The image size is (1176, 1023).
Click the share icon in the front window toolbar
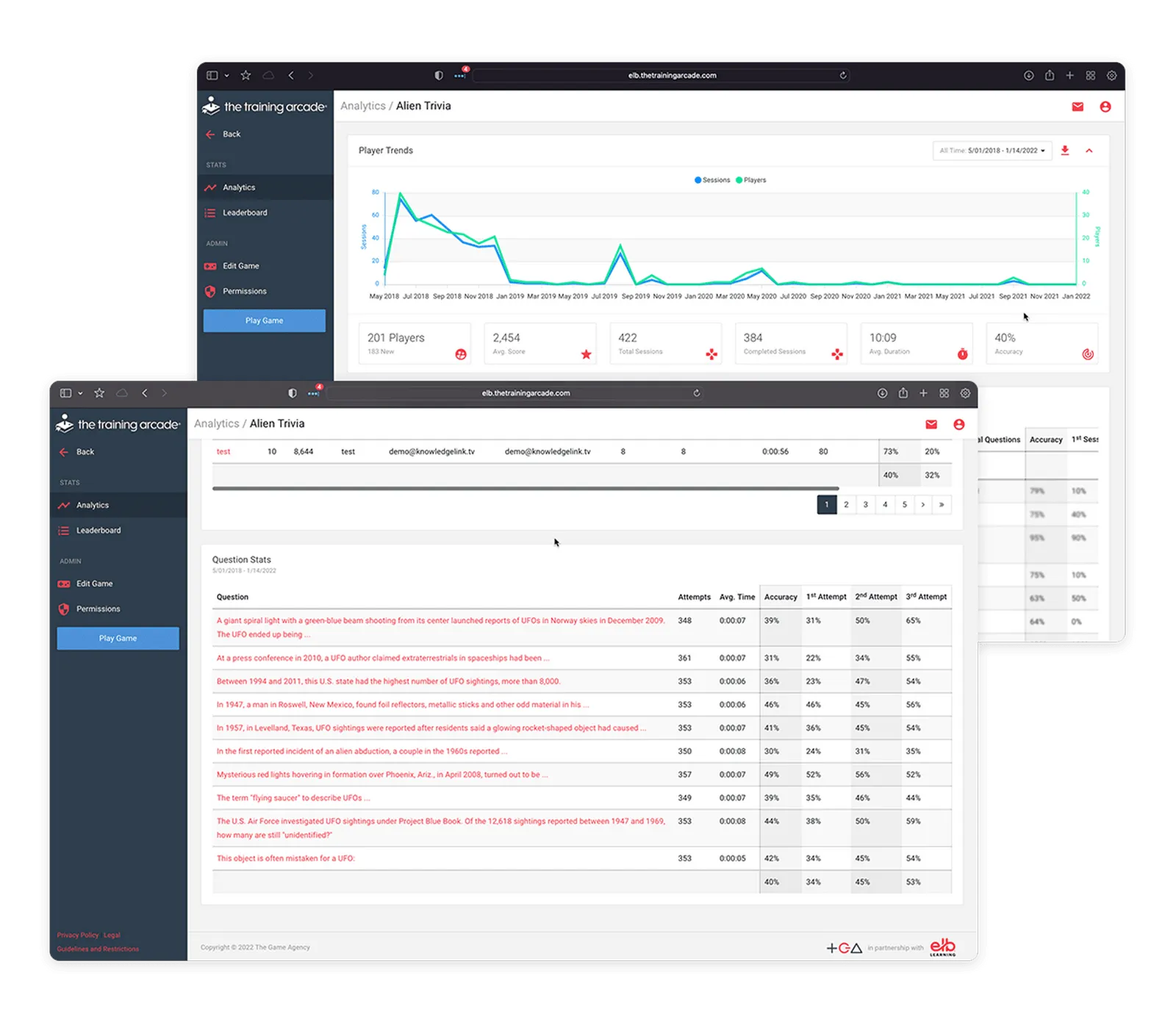[903, 393]
